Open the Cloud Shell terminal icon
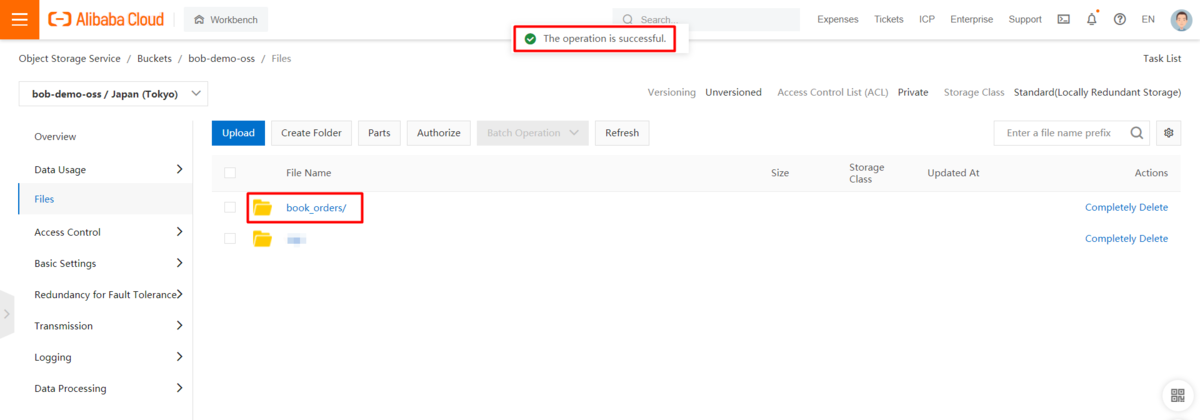 click(1063, 19)
